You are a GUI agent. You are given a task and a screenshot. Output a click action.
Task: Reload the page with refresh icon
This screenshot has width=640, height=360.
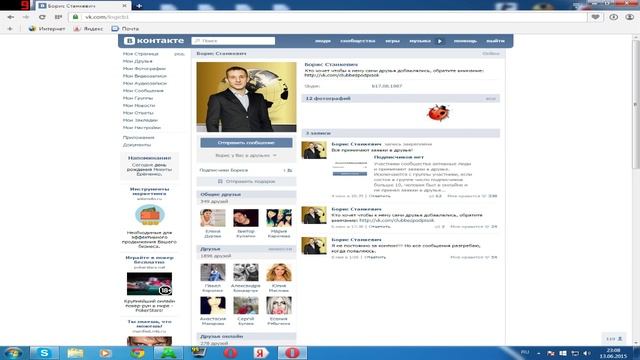point(42,17)
